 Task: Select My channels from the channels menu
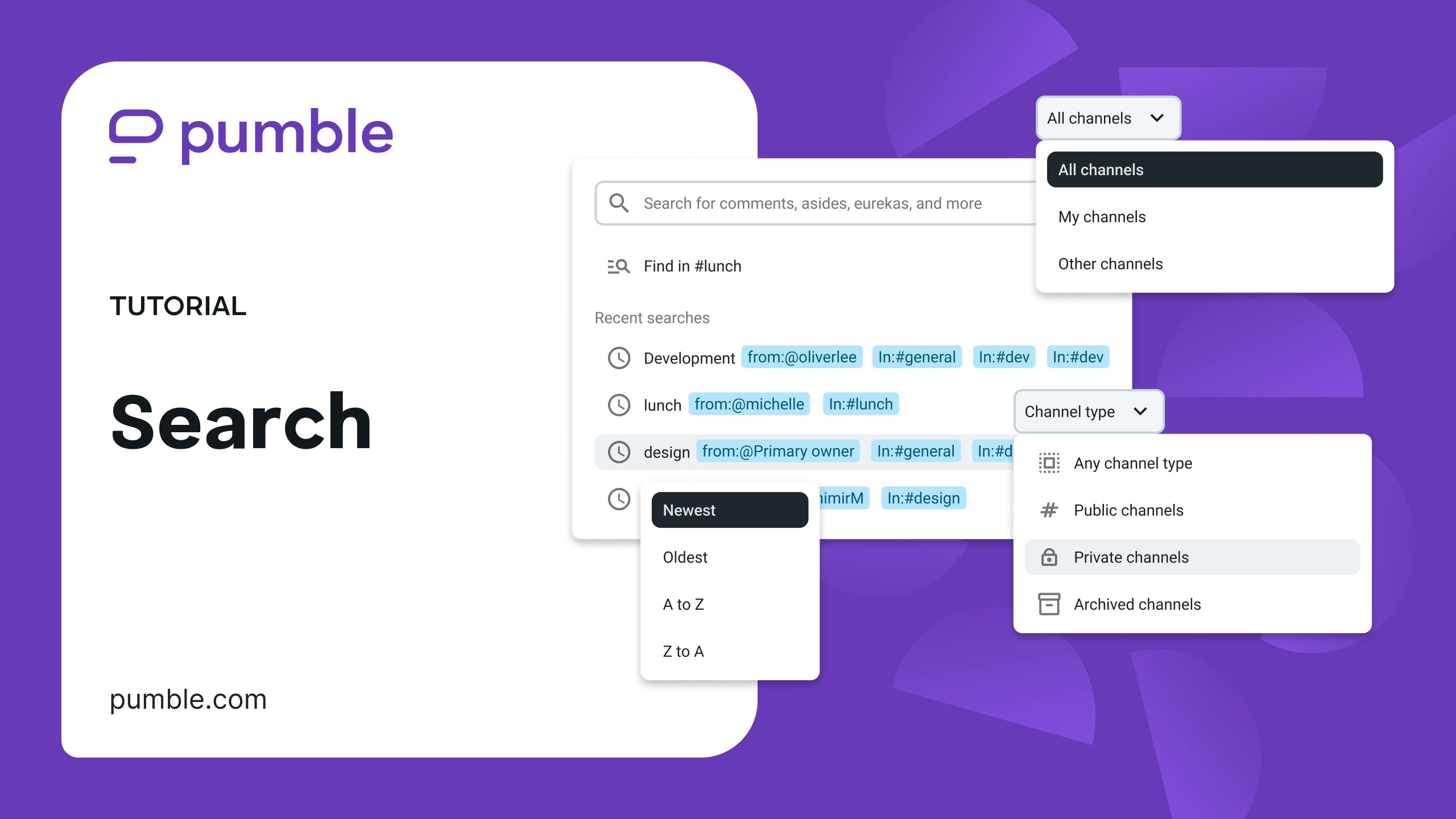(1101, 216)
